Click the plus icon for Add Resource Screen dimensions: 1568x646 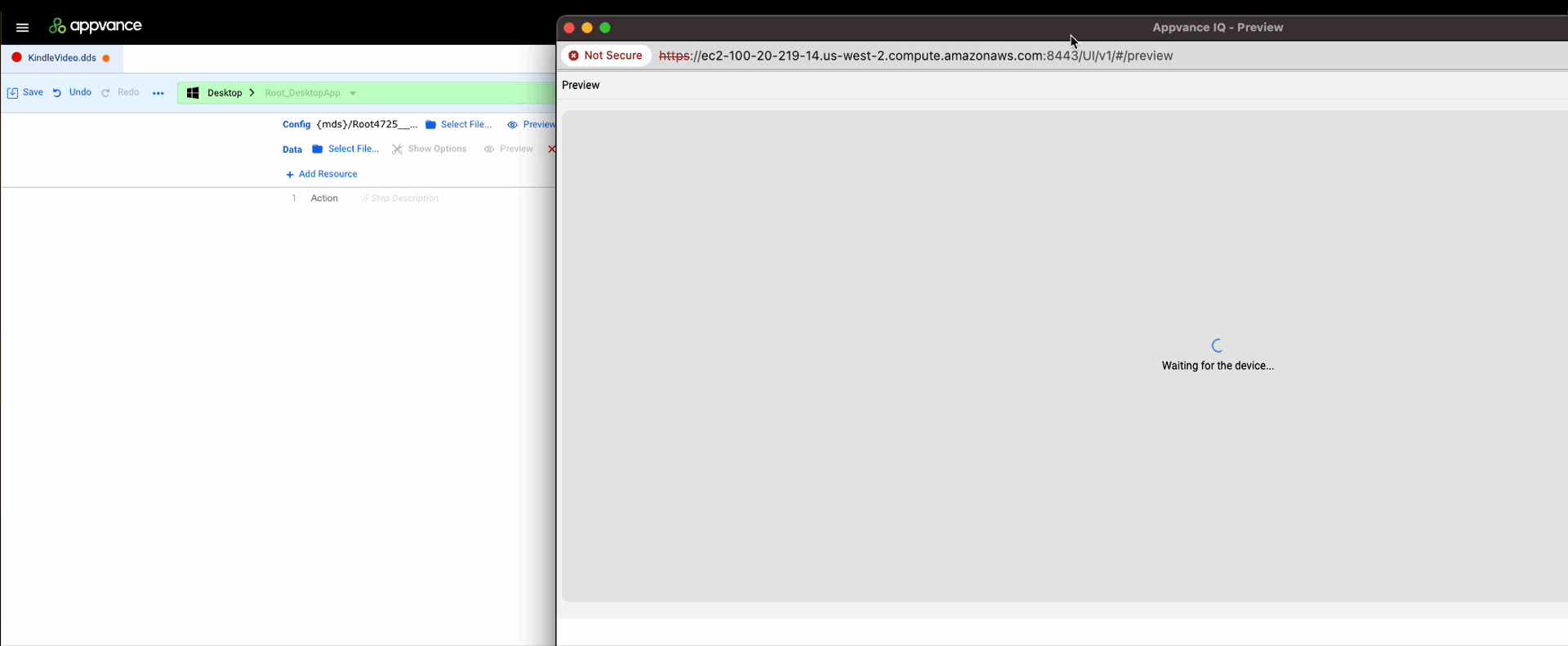(289, 175)
